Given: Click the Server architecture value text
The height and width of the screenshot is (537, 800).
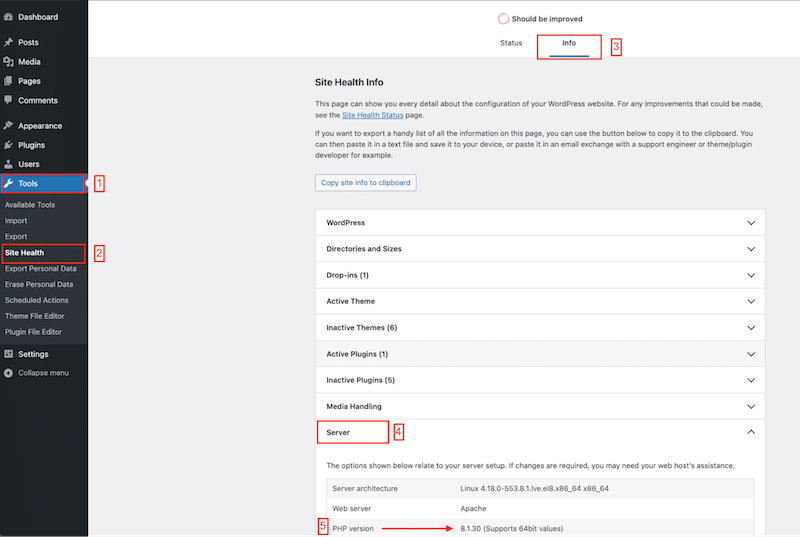Looking at the screenshot, I should coord(534,489).
